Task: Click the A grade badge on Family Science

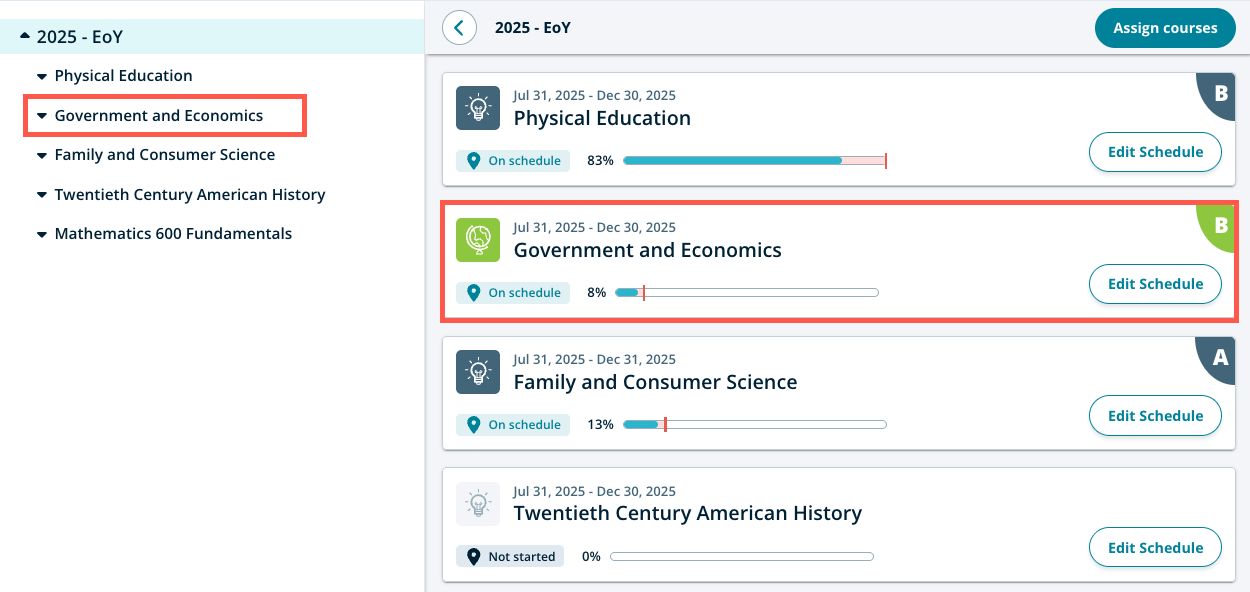Action: (x=1220, y=358)
